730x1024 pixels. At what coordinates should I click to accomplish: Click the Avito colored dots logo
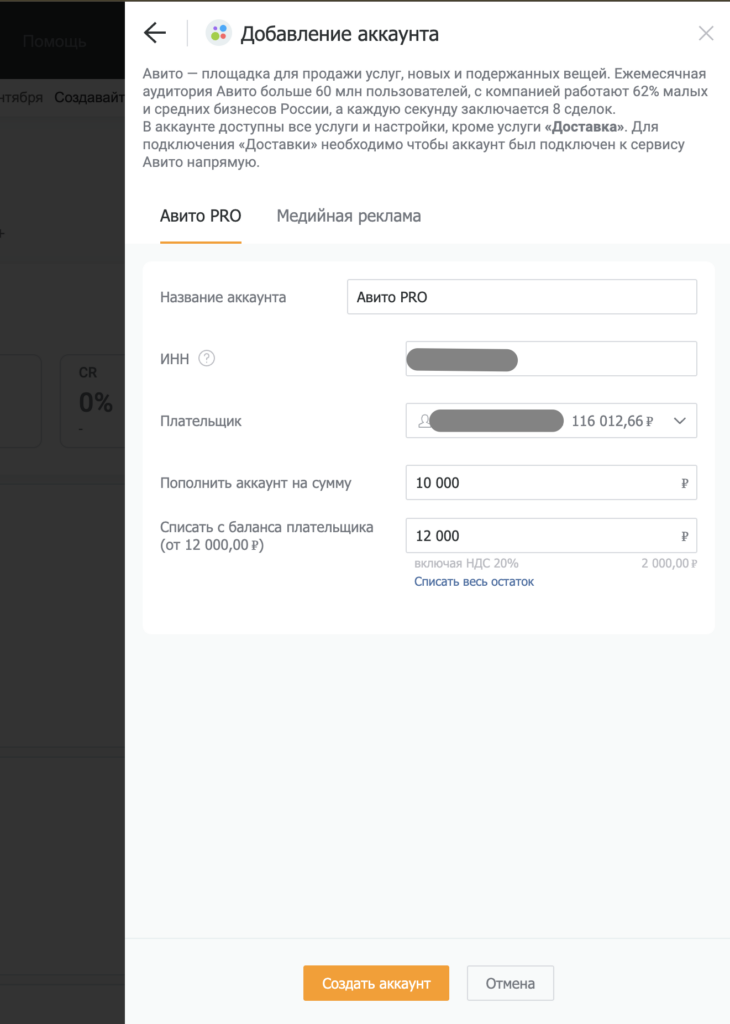pos(218,33)
